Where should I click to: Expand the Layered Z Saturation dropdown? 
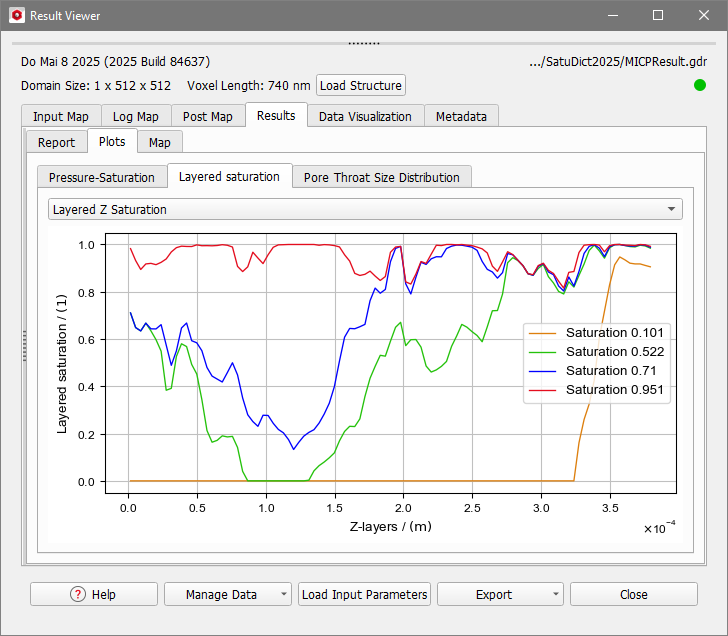(x=365, y=209)
